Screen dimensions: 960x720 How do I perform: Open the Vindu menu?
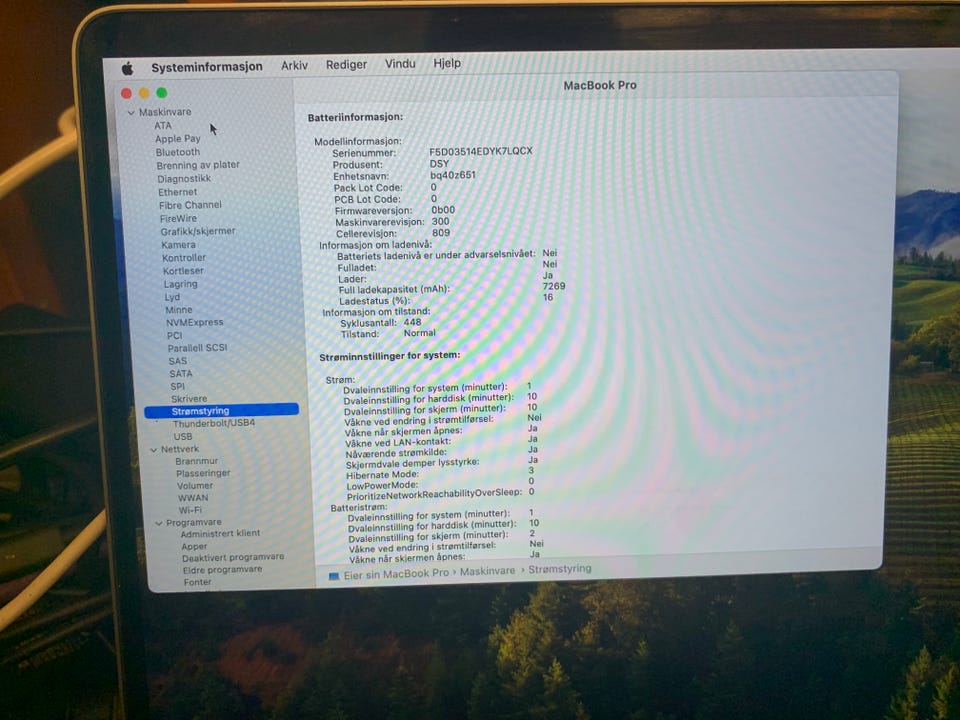click(x=400, y=64)
